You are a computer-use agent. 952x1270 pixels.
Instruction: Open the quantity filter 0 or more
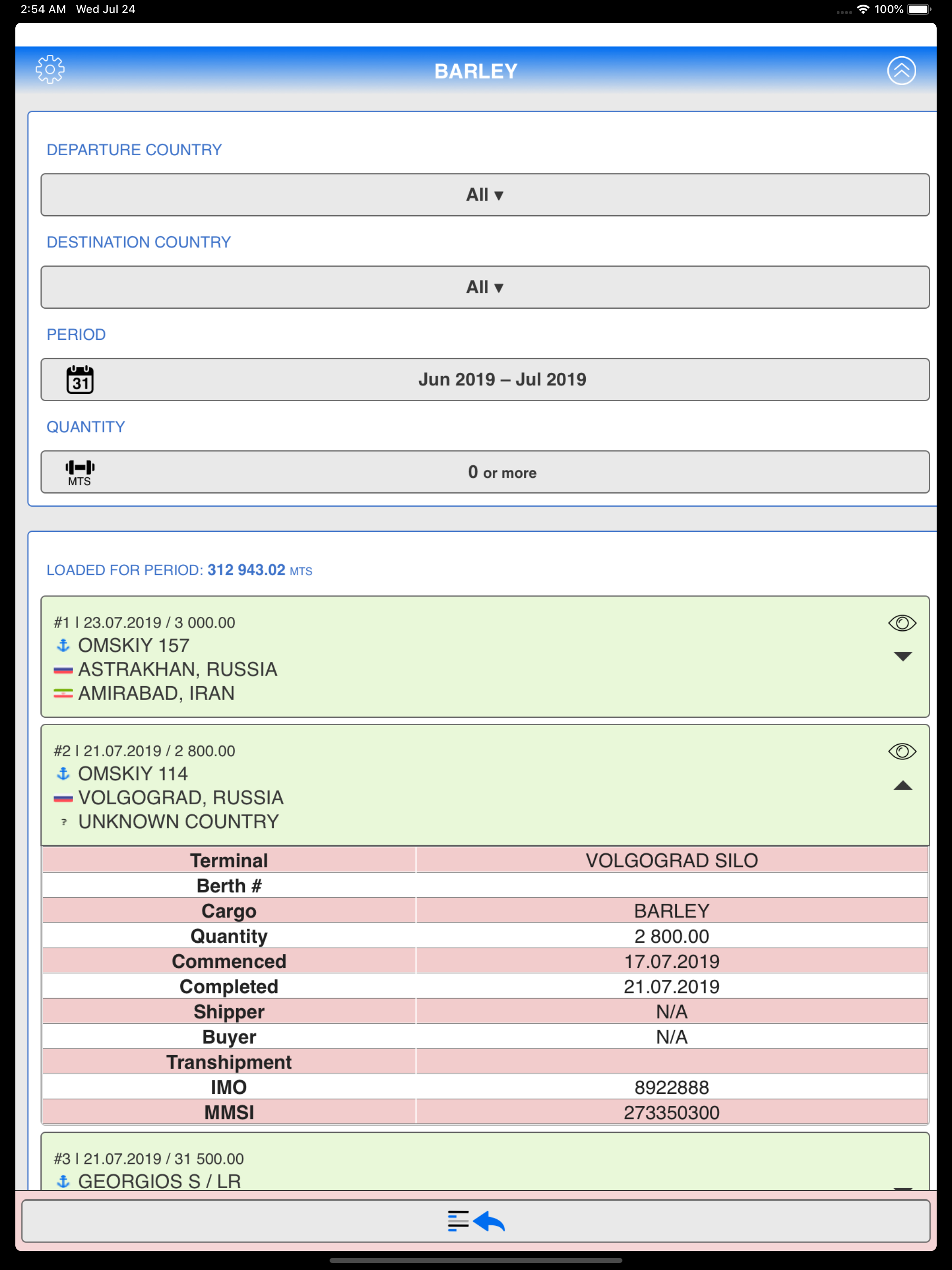pos(485,472)
